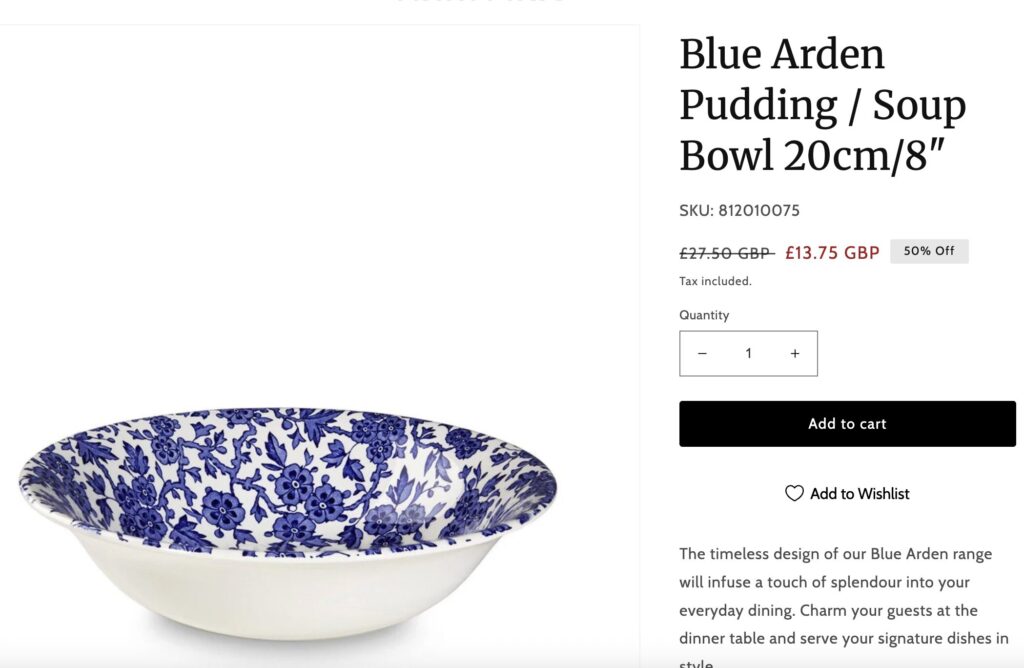
Task: Click the "Bowl 20cm/8″" line of the title
Action: [810, 157]
